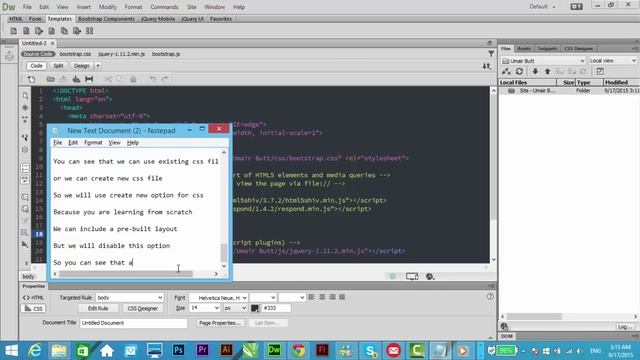Image resolution: width=640 pixels, height=360 pixels.
Task: Click the Source Code button
Action: click(x=38, y=54)
